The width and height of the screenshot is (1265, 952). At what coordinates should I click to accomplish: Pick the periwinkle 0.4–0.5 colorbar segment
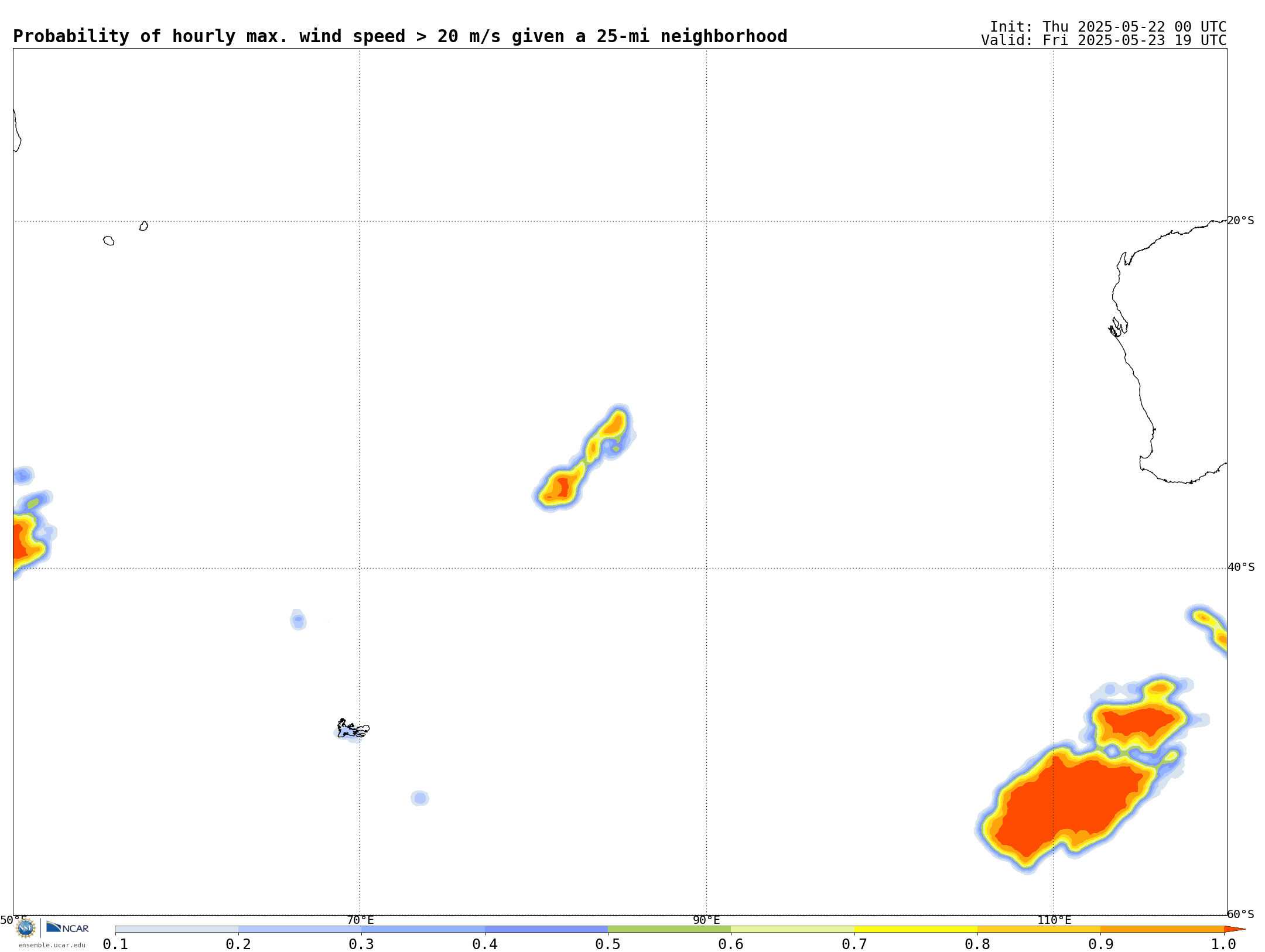coord(546,929)
